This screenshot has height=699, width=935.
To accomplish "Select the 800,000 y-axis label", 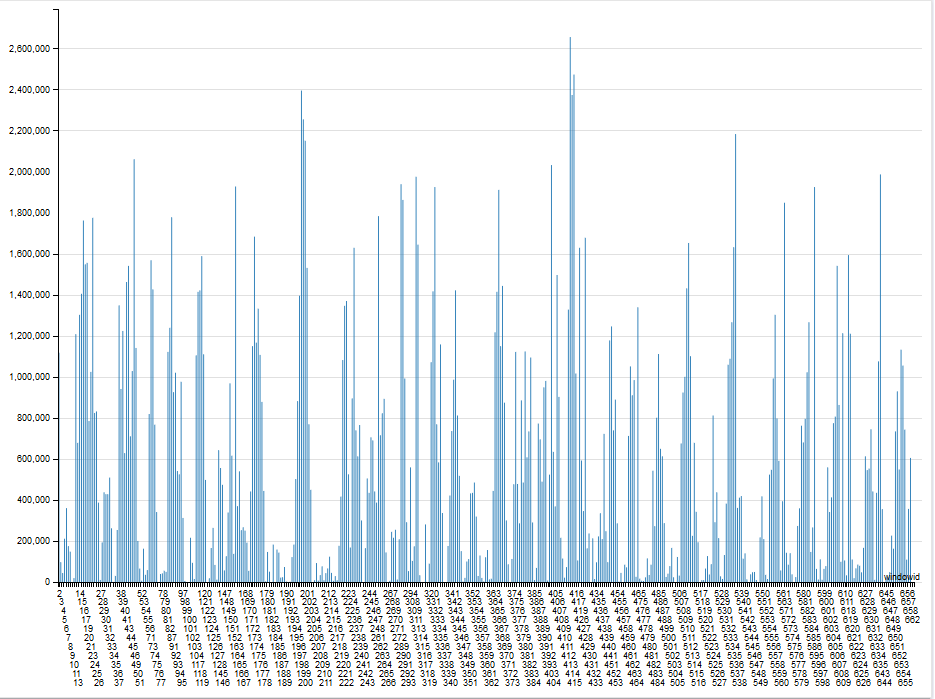I will (x=31, y=418).
